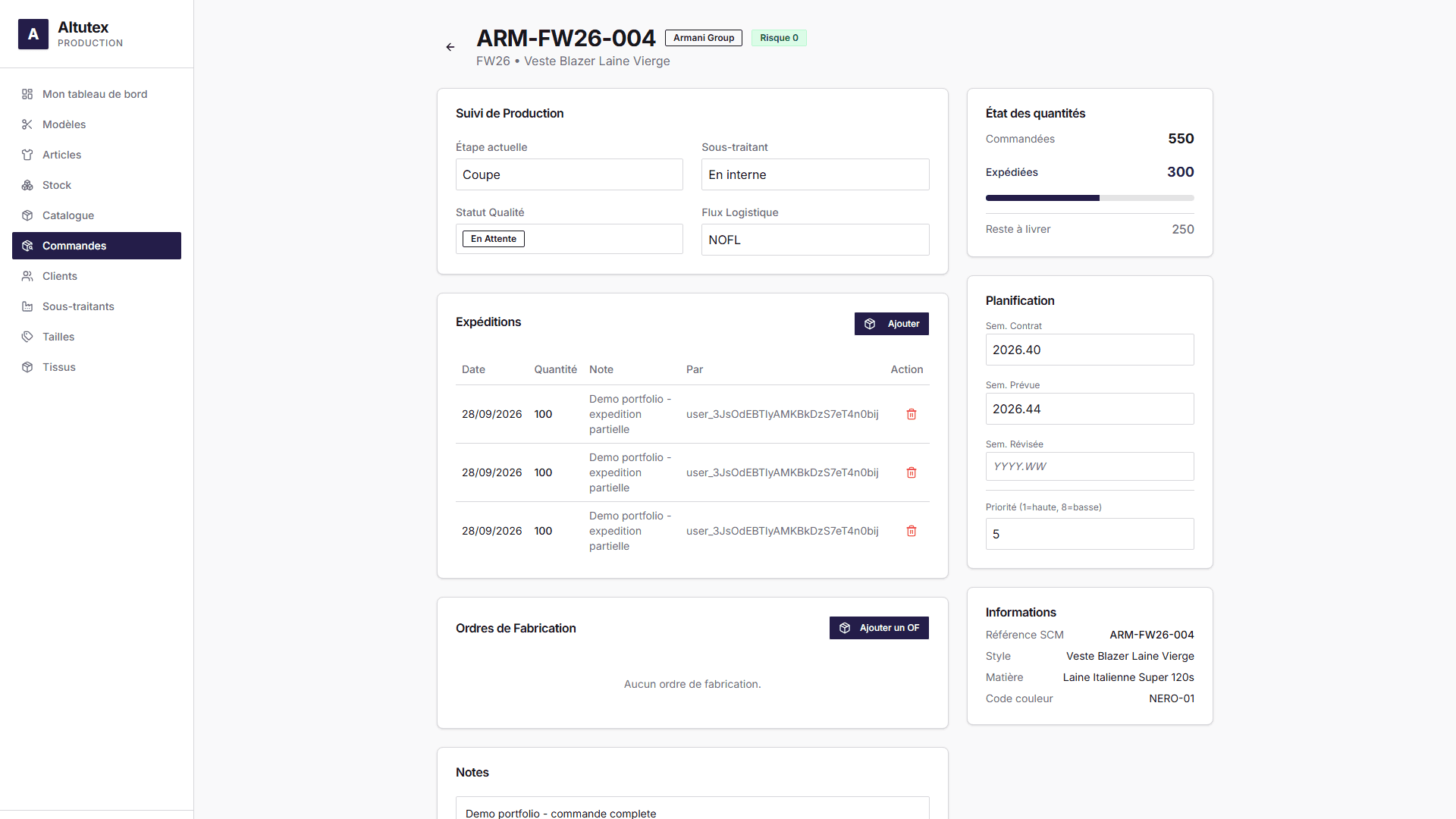Click the shirt icon next to Articles
This screenshot has width=1456, height=819.
pos(27,155)
